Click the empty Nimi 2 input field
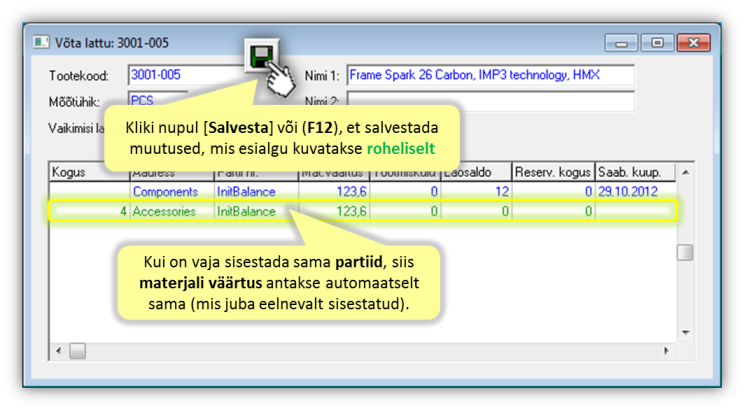 click(491, 101)
